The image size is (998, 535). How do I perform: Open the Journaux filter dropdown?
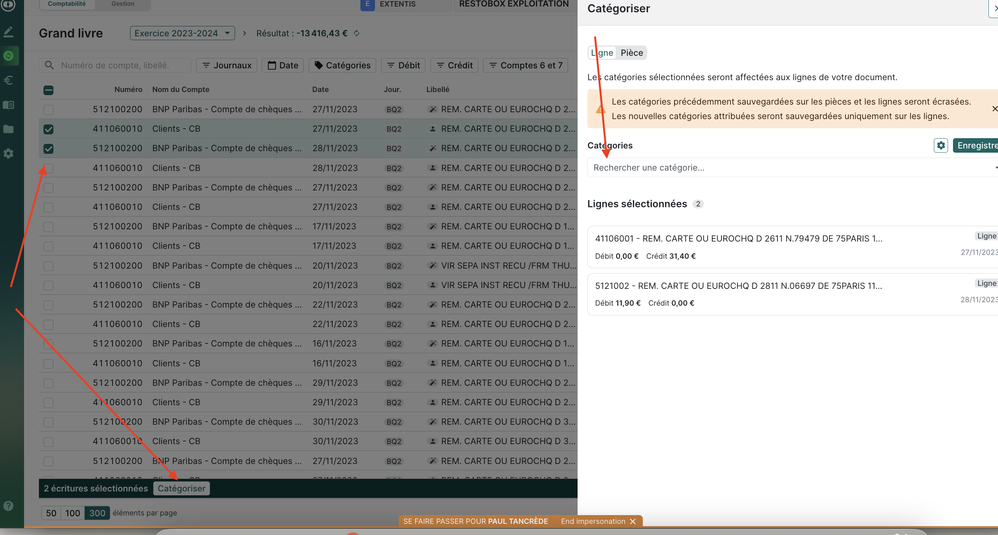click(x=227, y=66)
